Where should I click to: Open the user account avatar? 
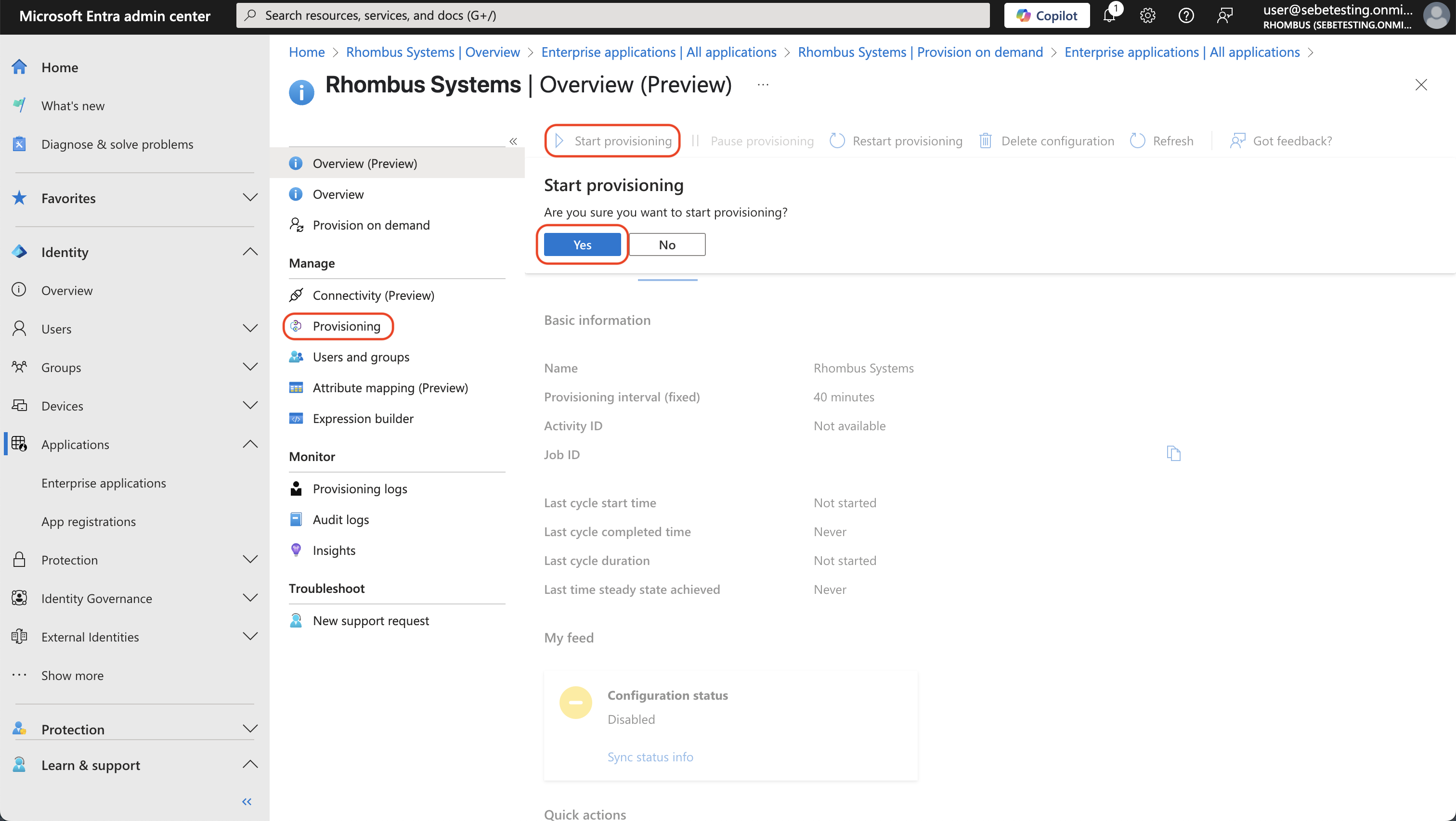1436,15
